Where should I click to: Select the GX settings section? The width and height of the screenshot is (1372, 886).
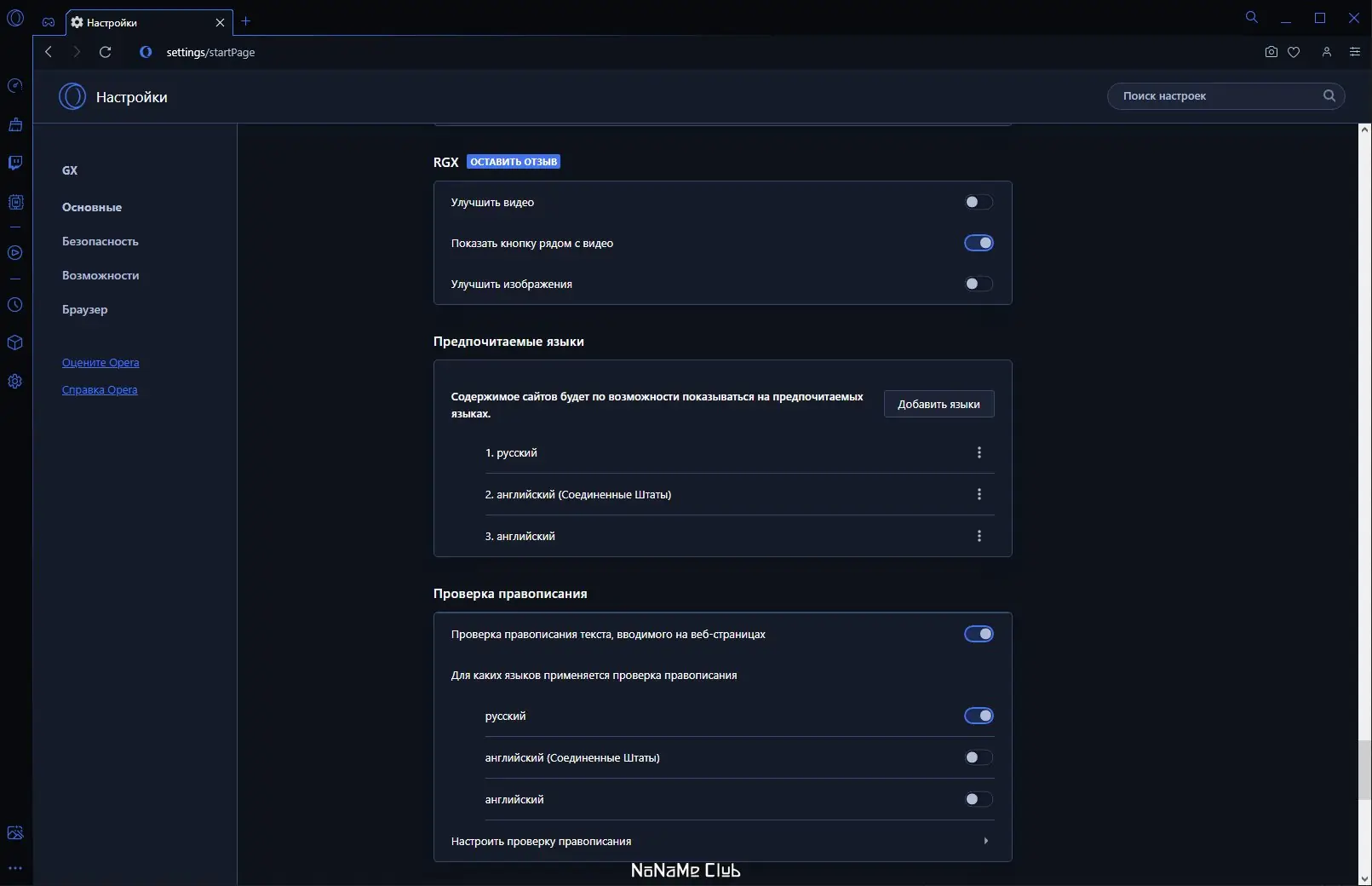(x=70, y=170)
